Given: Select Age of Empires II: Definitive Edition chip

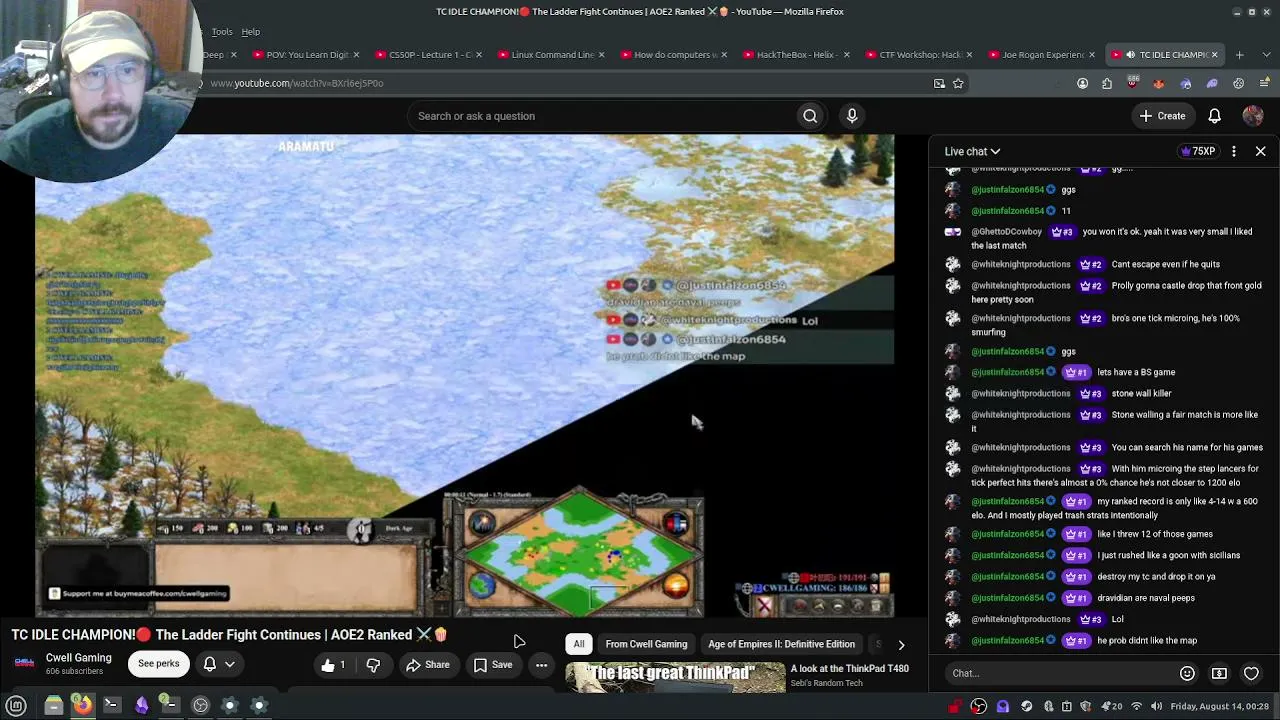Looking at the screenshot, I should click(x=781, y=644).
